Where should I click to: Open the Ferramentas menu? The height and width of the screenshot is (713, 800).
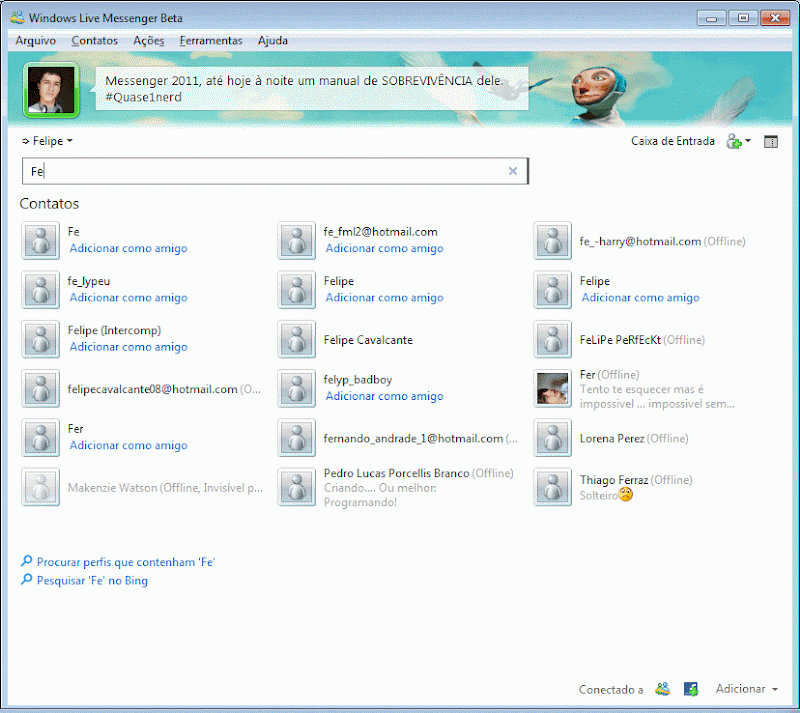point(211,40)
